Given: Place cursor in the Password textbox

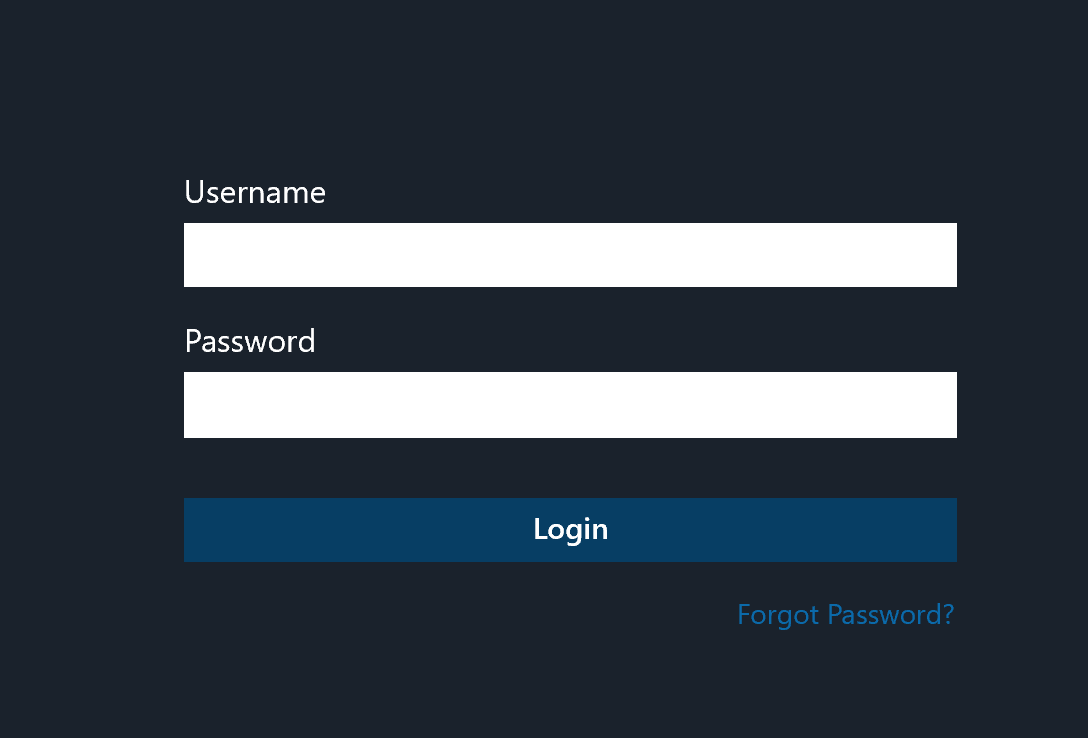Looking at the screenshot, I should (x=570, y=405).
